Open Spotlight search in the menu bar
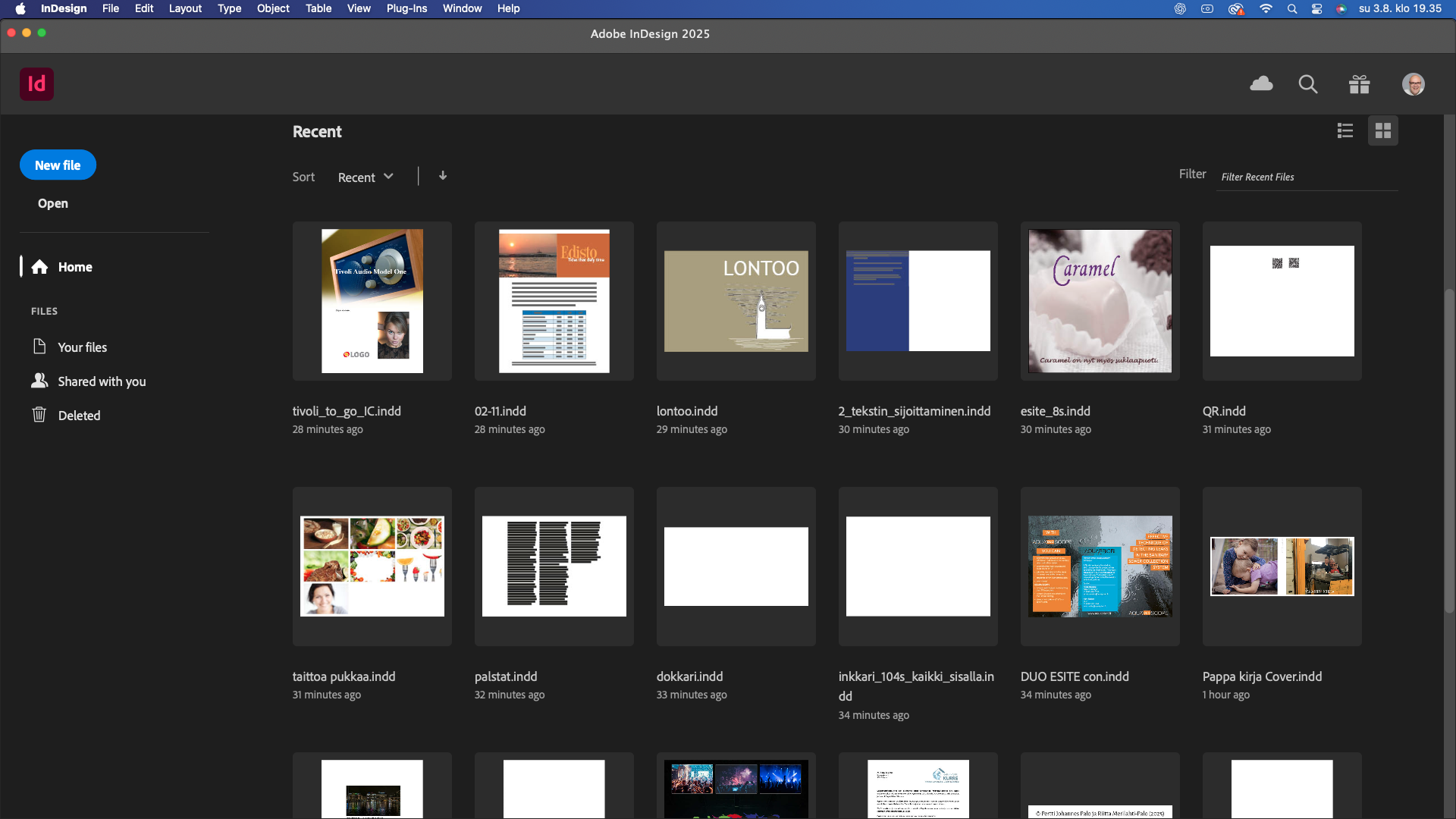This screenshot has width=1456, height=819. pyautogui.click(x=1292, y=8)
